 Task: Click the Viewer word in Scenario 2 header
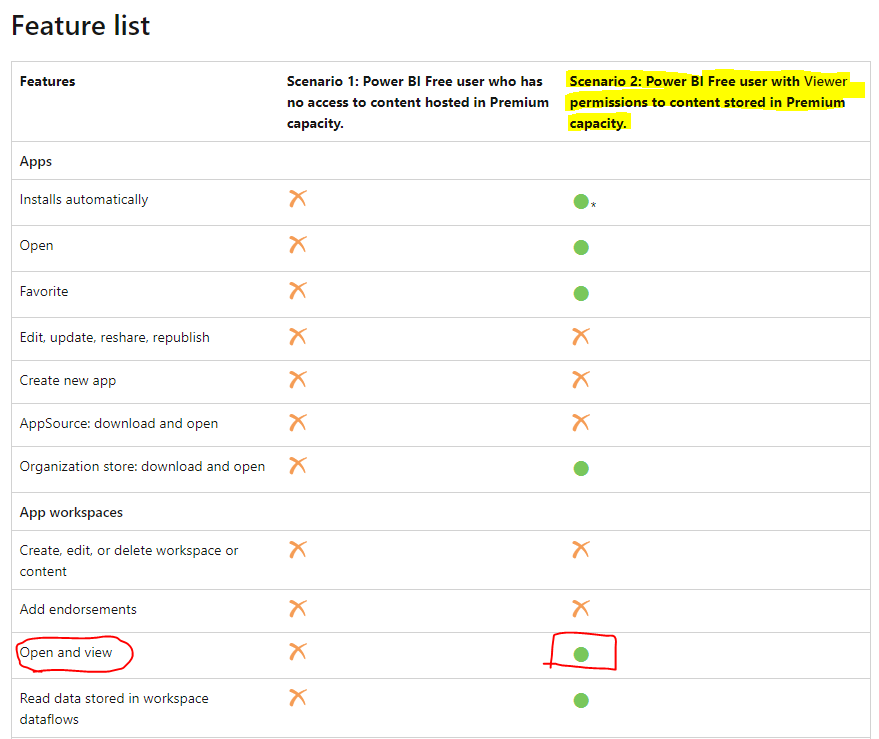click(x=825, y=81)
